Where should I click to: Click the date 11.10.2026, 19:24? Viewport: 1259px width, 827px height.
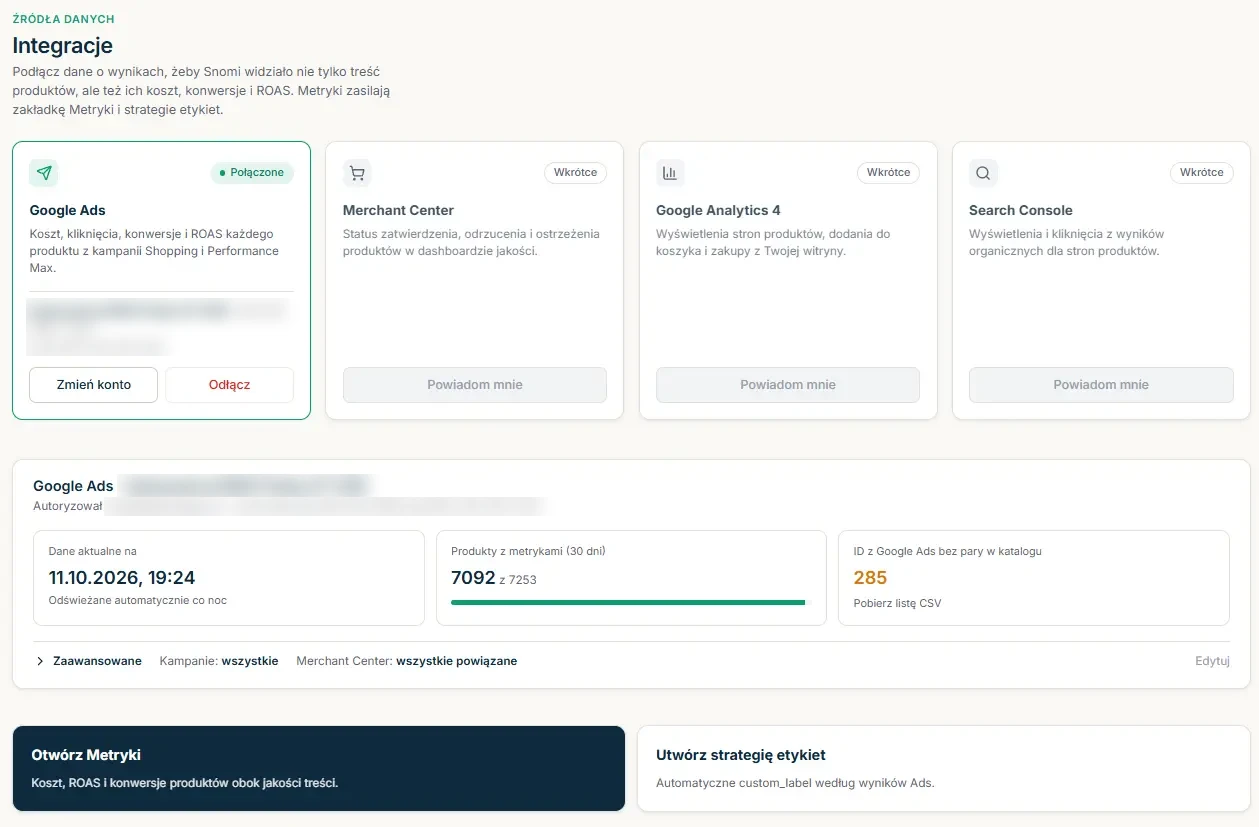click(x=122, y=578)
